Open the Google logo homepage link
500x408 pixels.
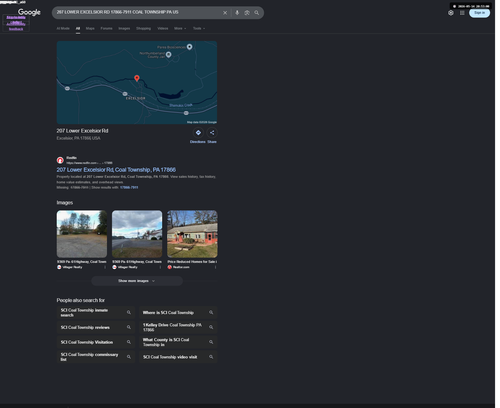tap(29, 12)
